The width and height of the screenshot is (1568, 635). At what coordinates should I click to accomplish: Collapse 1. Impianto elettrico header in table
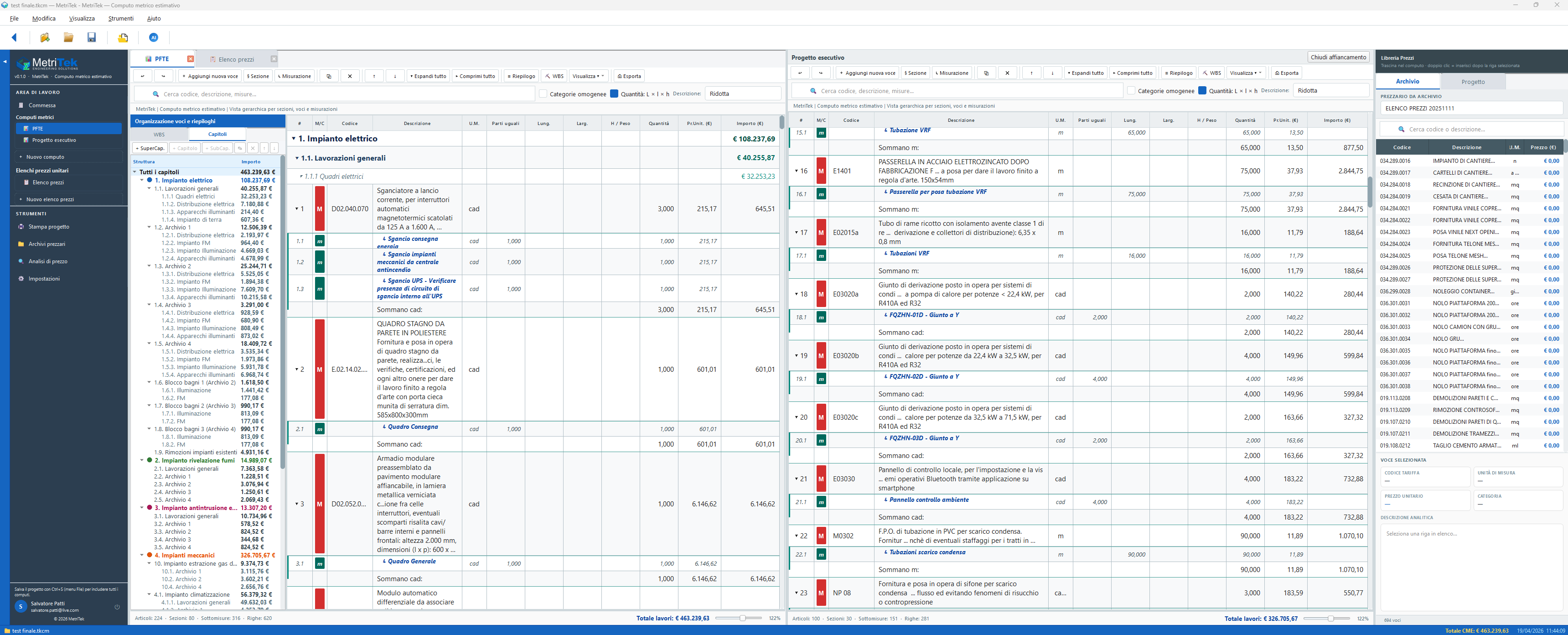[294, 139]
